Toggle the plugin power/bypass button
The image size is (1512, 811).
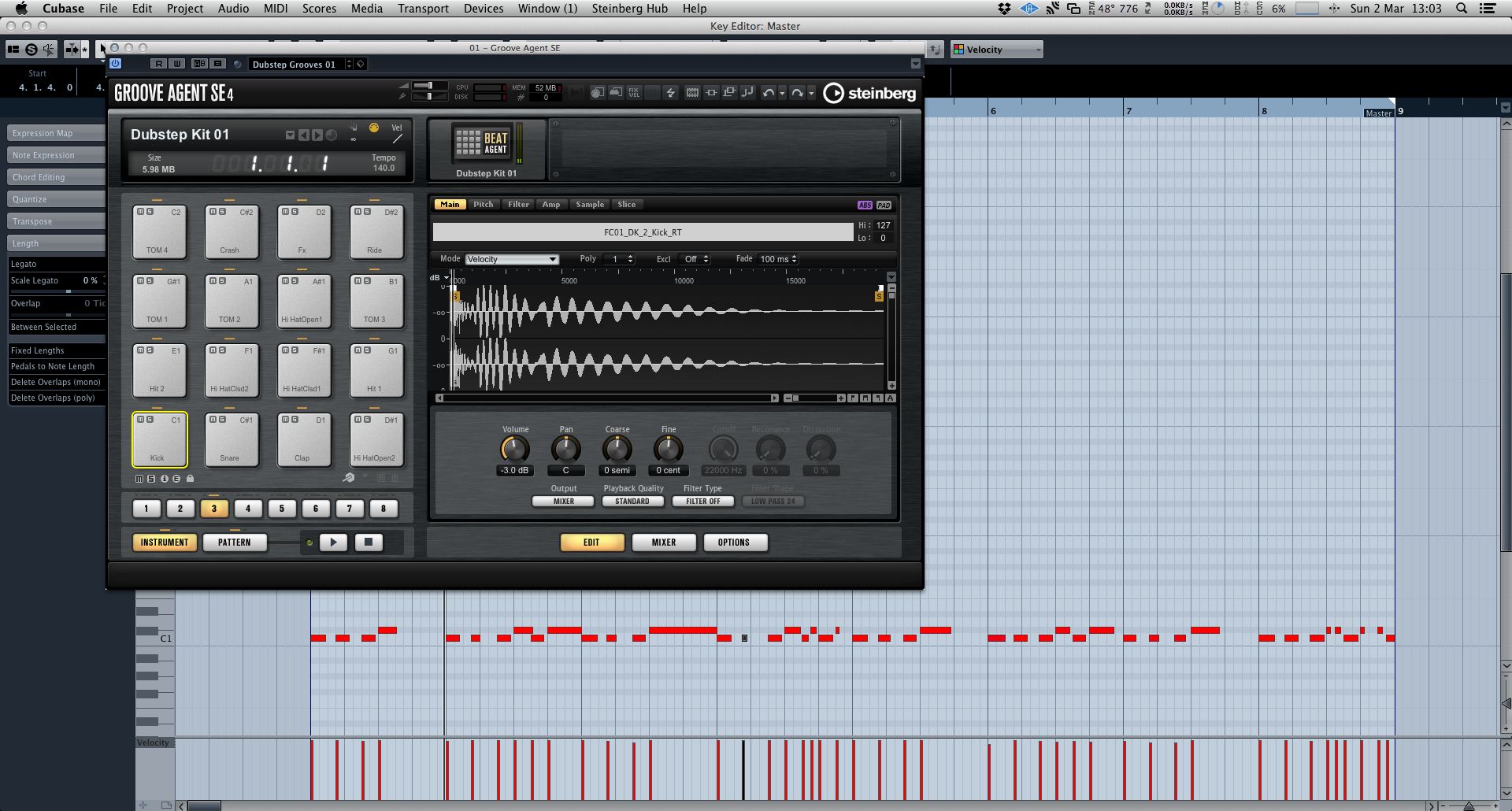[116, 64]
